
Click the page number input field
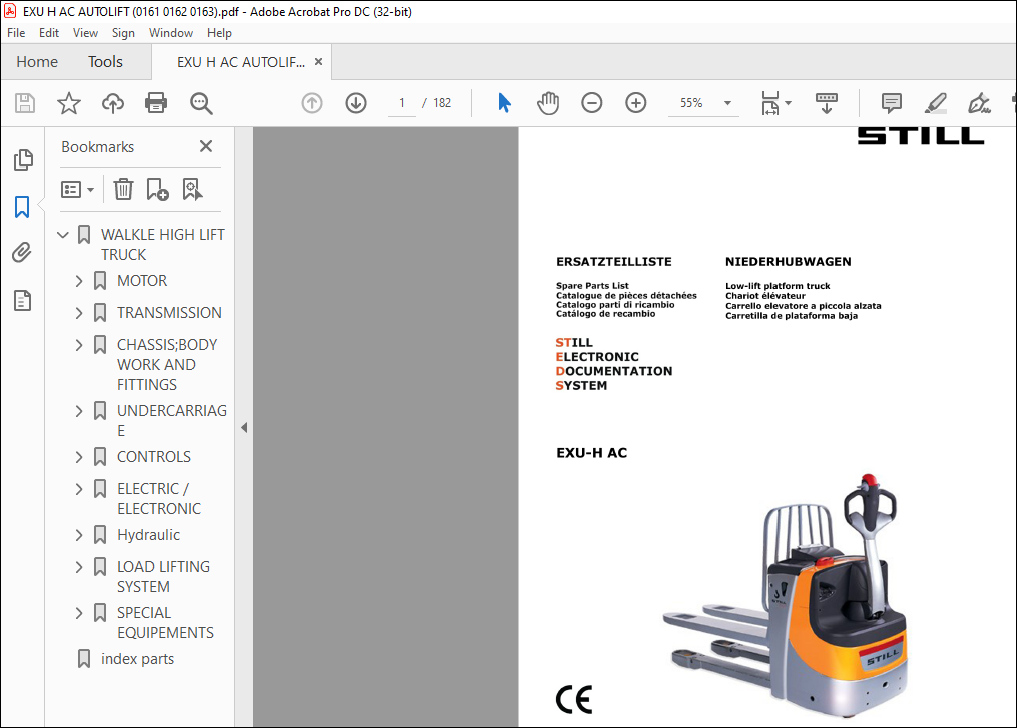[x=401, y=103]
